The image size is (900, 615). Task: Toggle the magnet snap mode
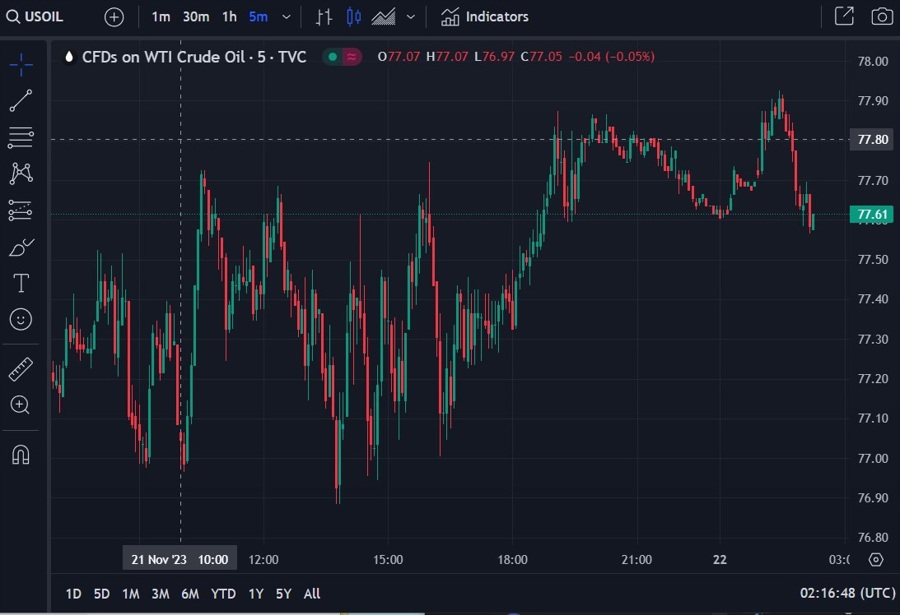pyautogui.click(x=21, y=455)
